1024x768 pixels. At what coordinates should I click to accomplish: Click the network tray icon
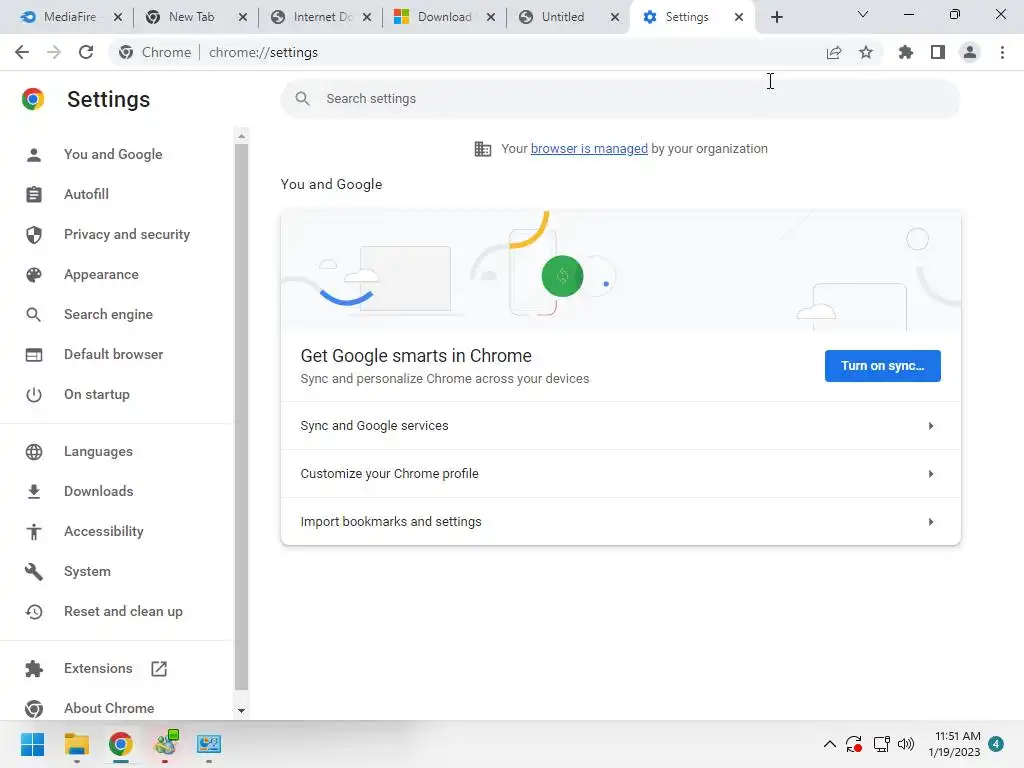[x=881, y=744]
